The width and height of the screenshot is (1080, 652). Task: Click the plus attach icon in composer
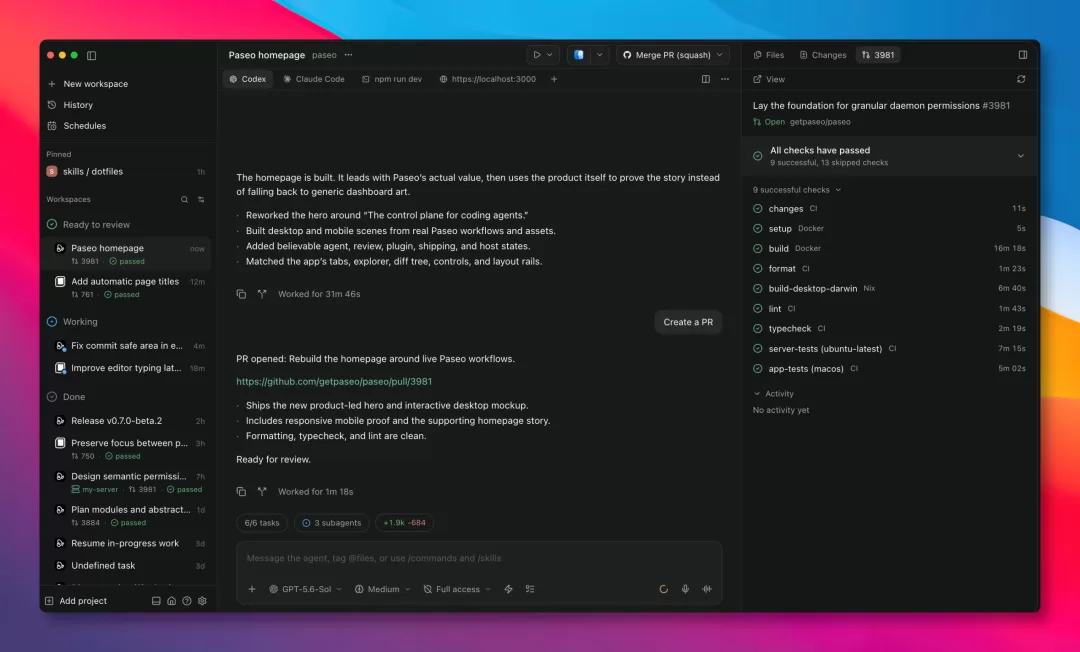(x=252, y=589)
